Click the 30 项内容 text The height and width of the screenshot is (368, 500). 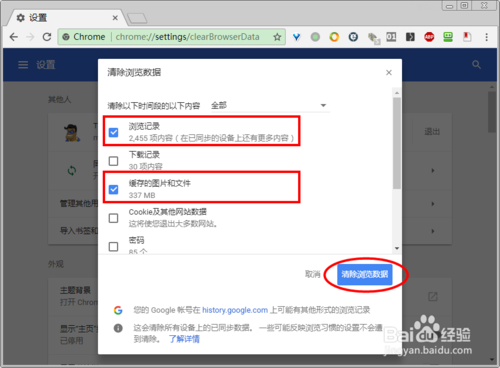click(x=146, y=166)
